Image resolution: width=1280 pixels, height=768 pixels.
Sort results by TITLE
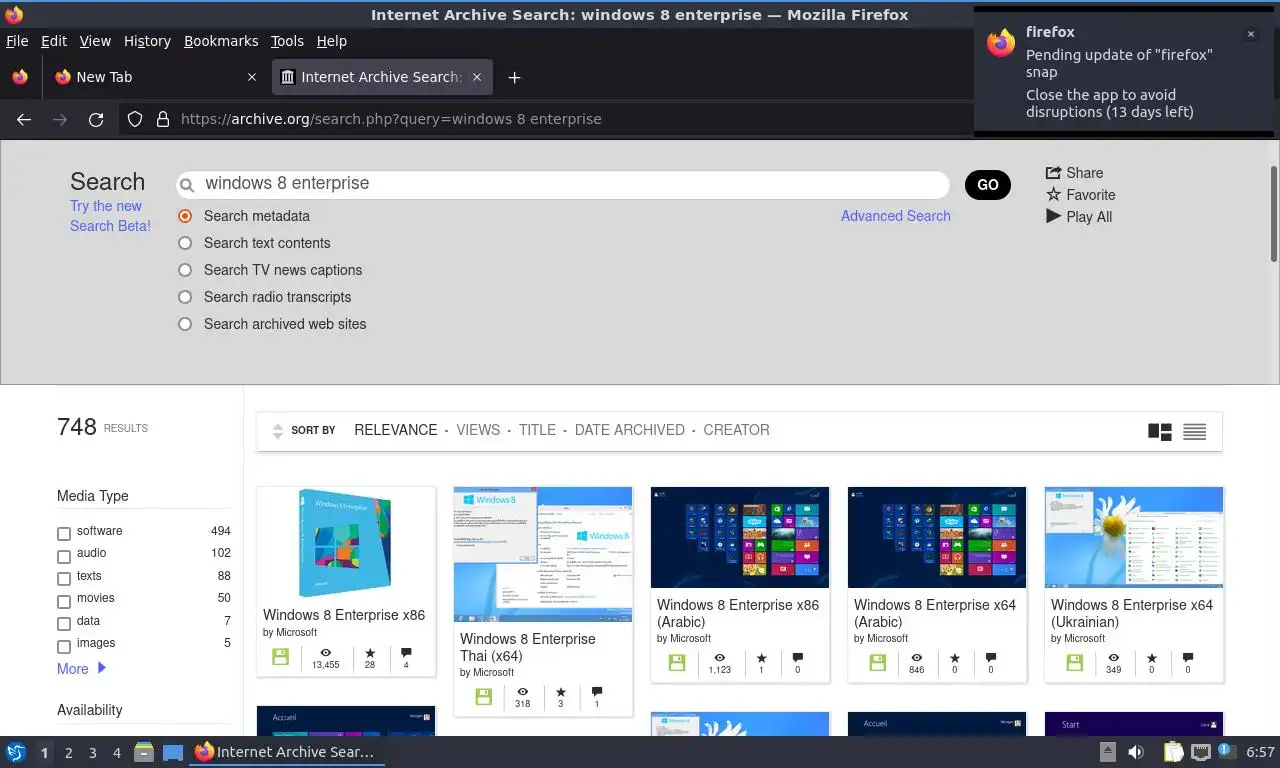pyautogui.click(x=537, y=430)
